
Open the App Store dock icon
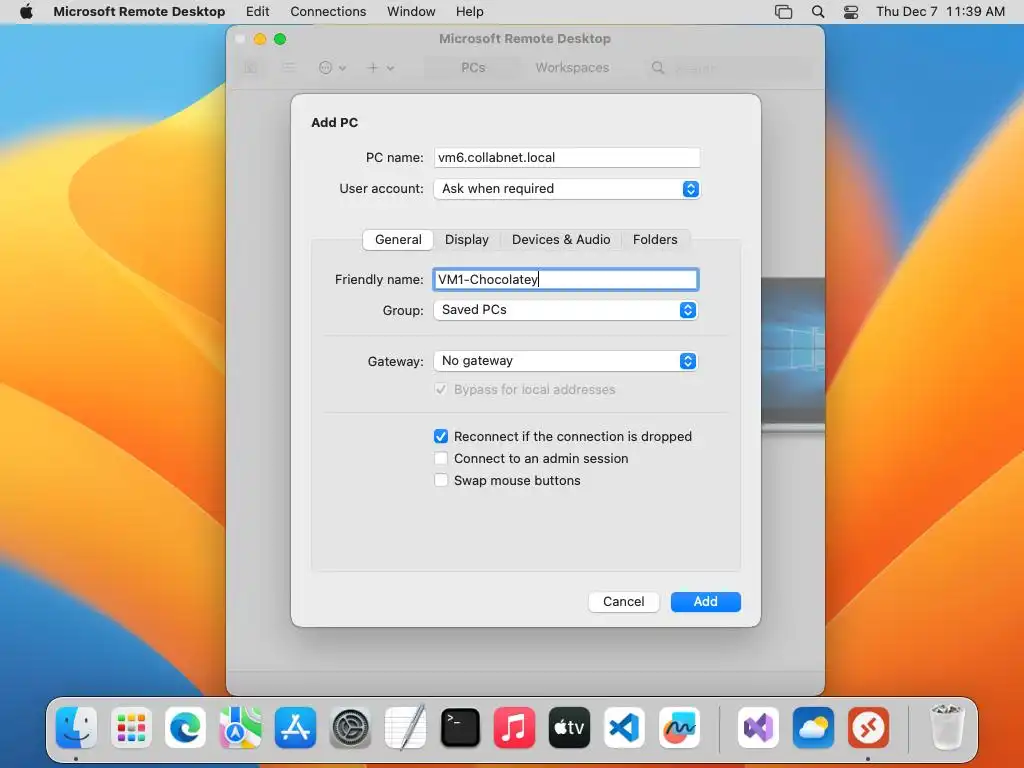tap(295, 727)
